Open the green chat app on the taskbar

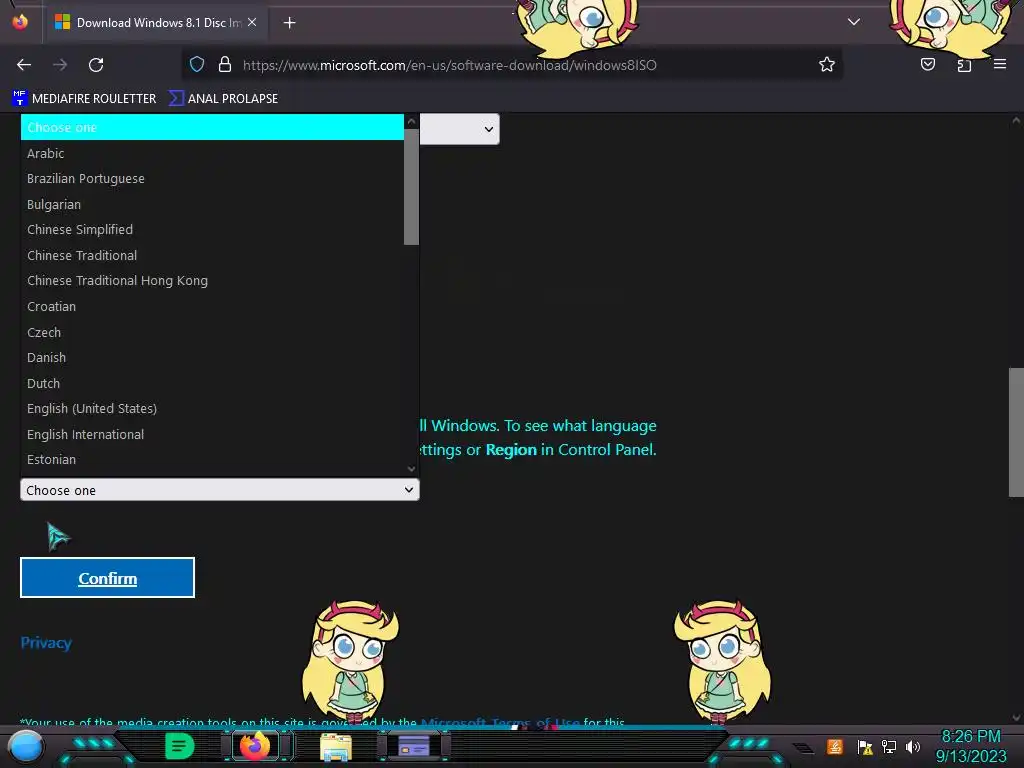click(180, 746)
